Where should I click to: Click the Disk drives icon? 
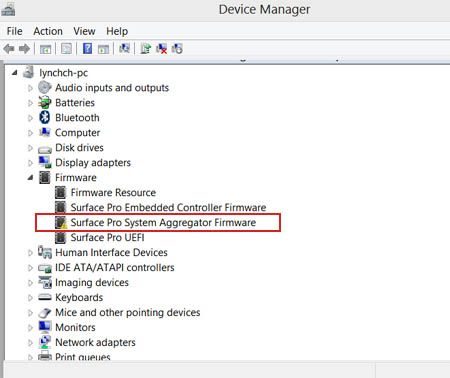[x=45, y=149]
